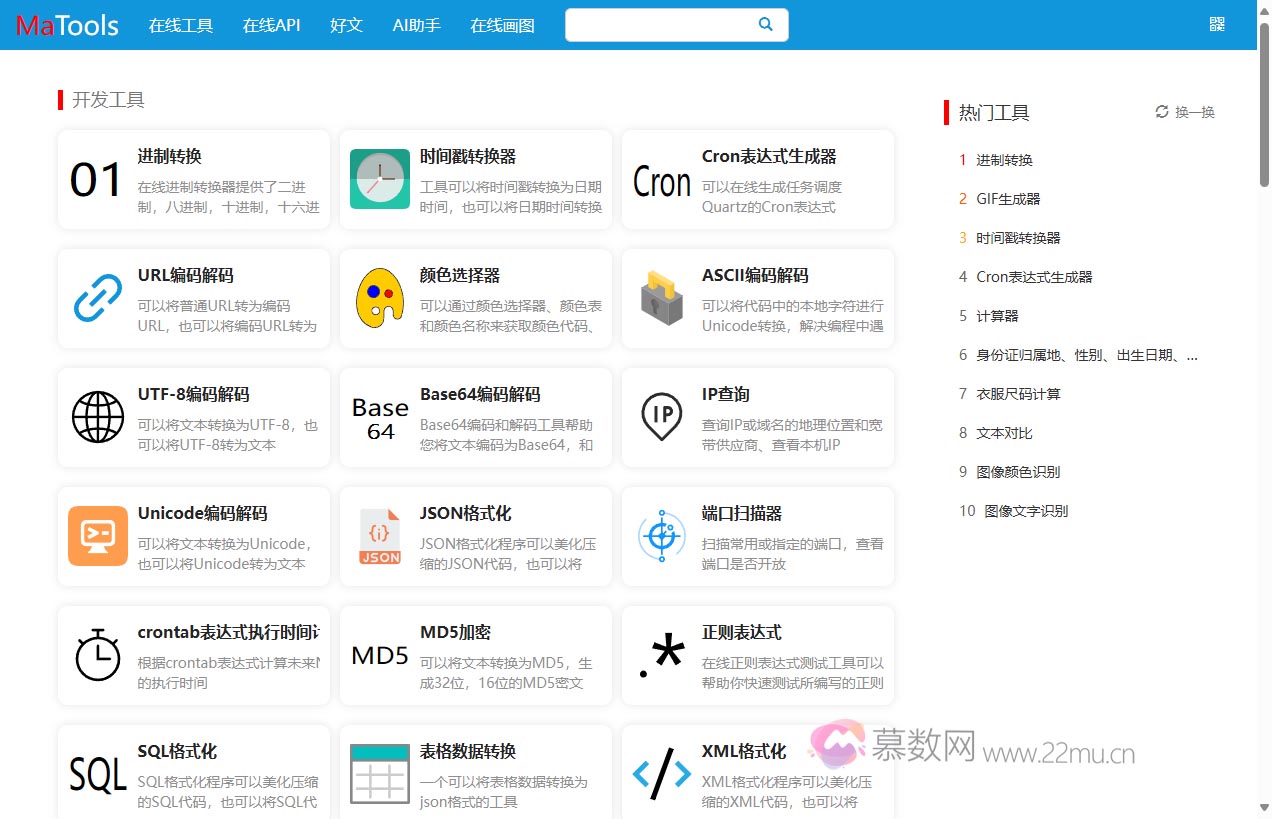Open the 颜色选择器 palette icon
1272x819 pixels.
coord(379,298)
